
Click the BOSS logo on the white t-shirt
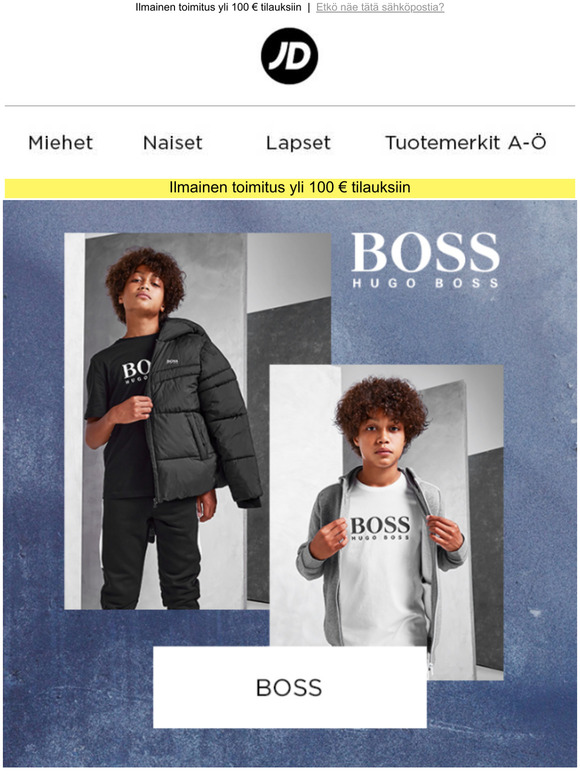click(x=380, y=528)
